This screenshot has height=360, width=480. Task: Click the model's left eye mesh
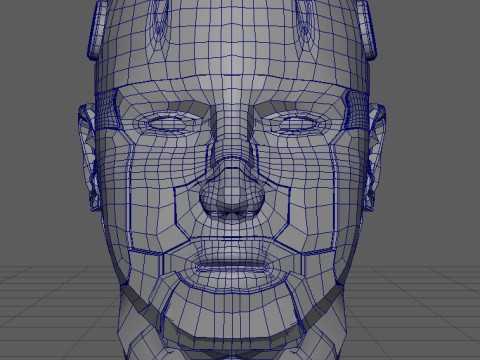click(x=298, y=123)
